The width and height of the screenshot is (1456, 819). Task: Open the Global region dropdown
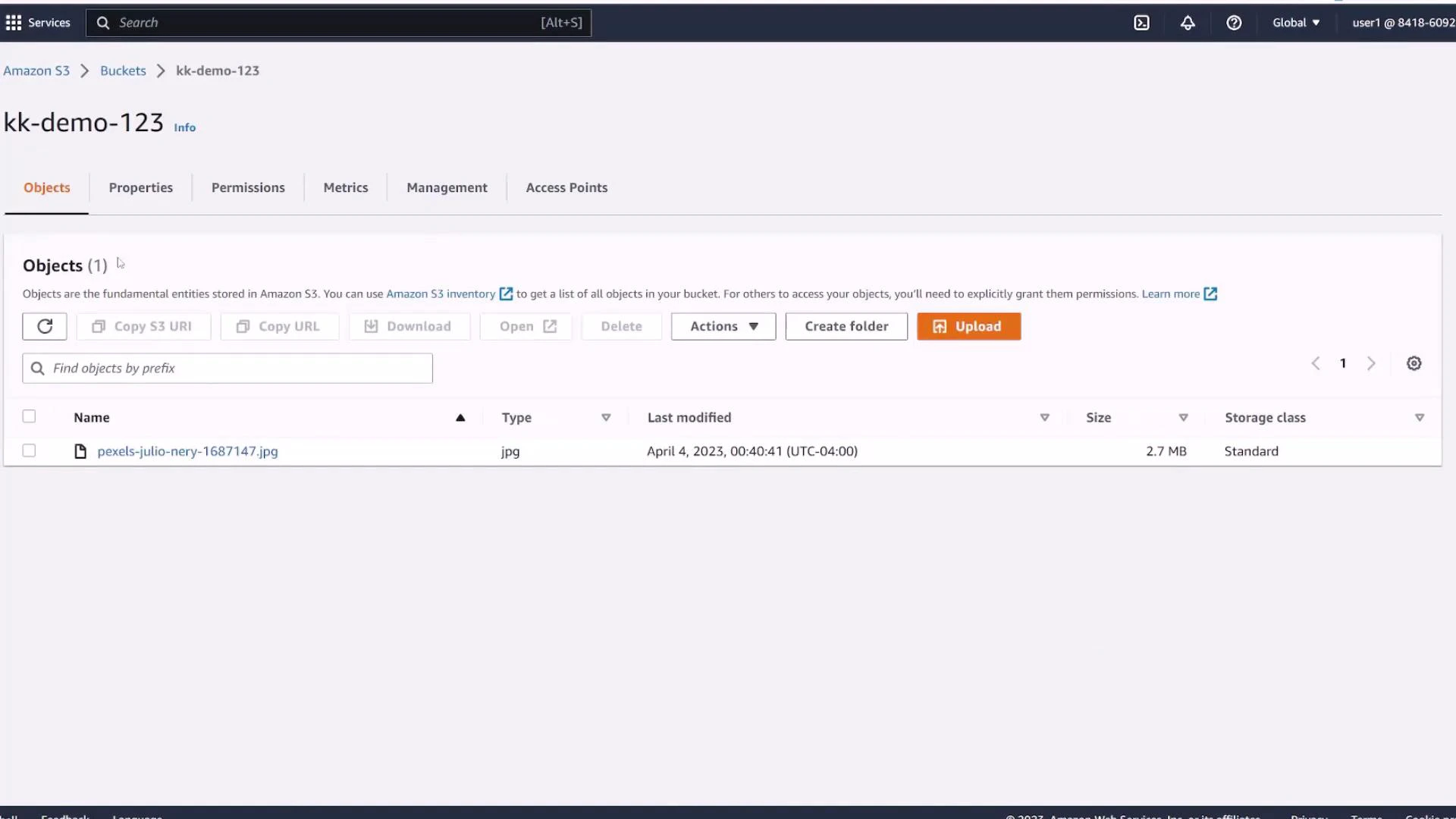coord(1296,23)
